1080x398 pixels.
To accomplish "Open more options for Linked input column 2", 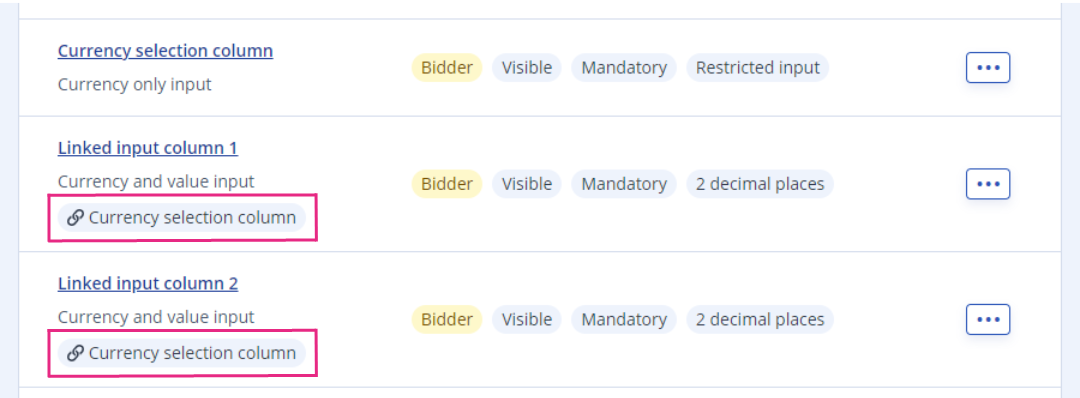I will click(x=988, y=320).
